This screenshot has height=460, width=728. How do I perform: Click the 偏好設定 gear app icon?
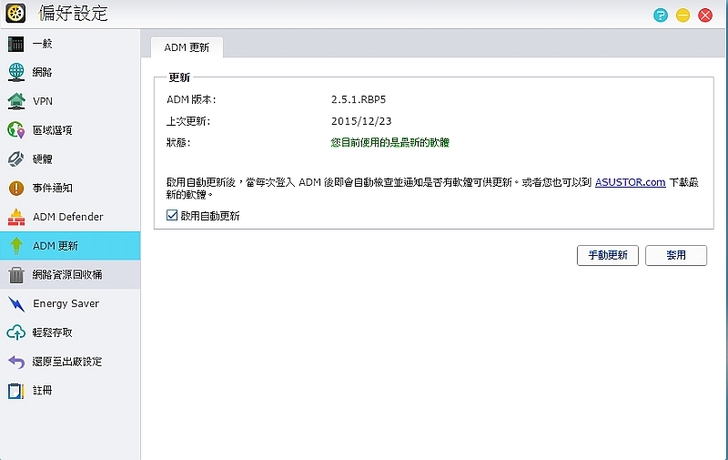click(x=16, y=13)
